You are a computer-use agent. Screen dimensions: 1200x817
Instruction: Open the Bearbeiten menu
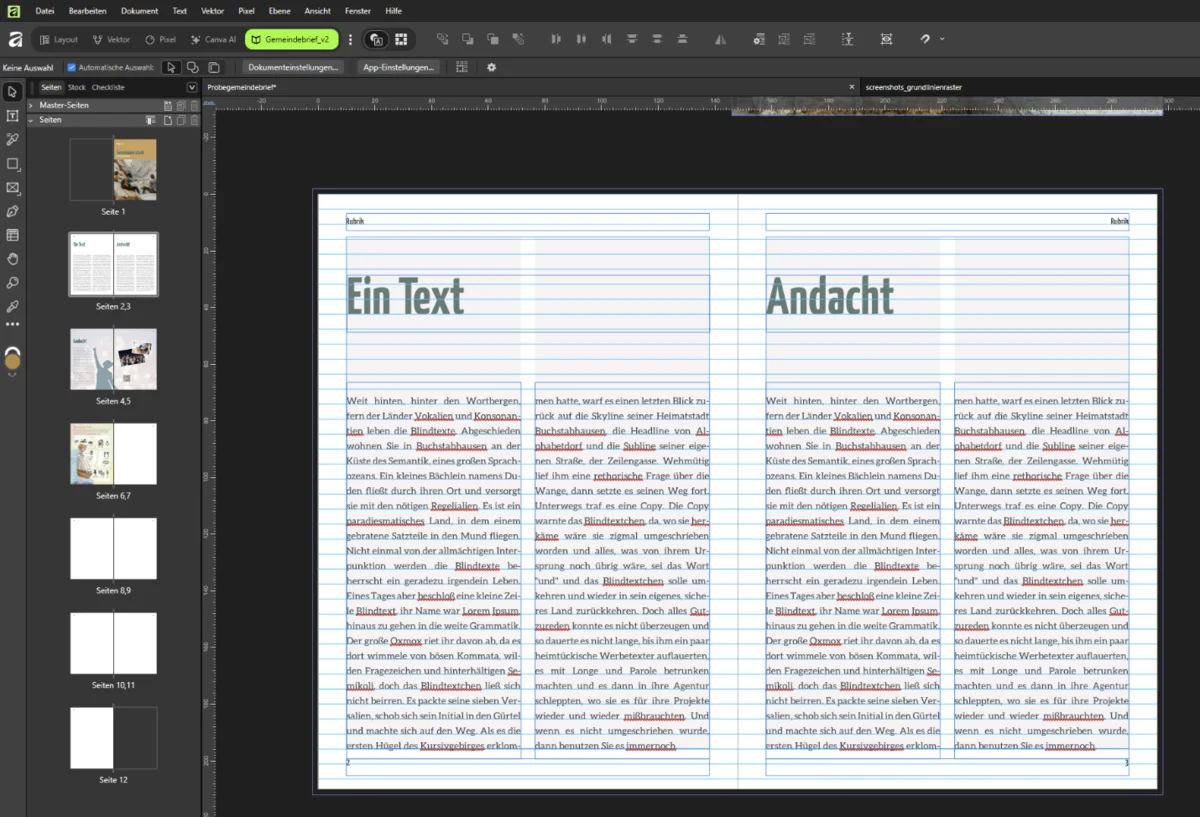click(88, 11)
